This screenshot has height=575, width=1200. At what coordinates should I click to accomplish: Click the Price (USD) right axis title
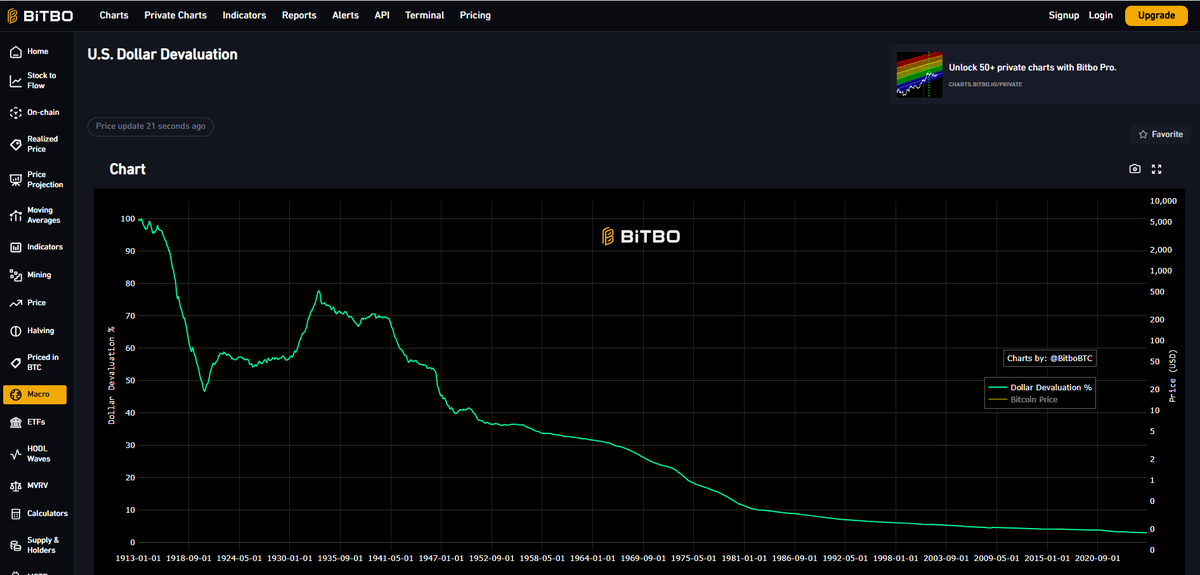[1173, 375]
